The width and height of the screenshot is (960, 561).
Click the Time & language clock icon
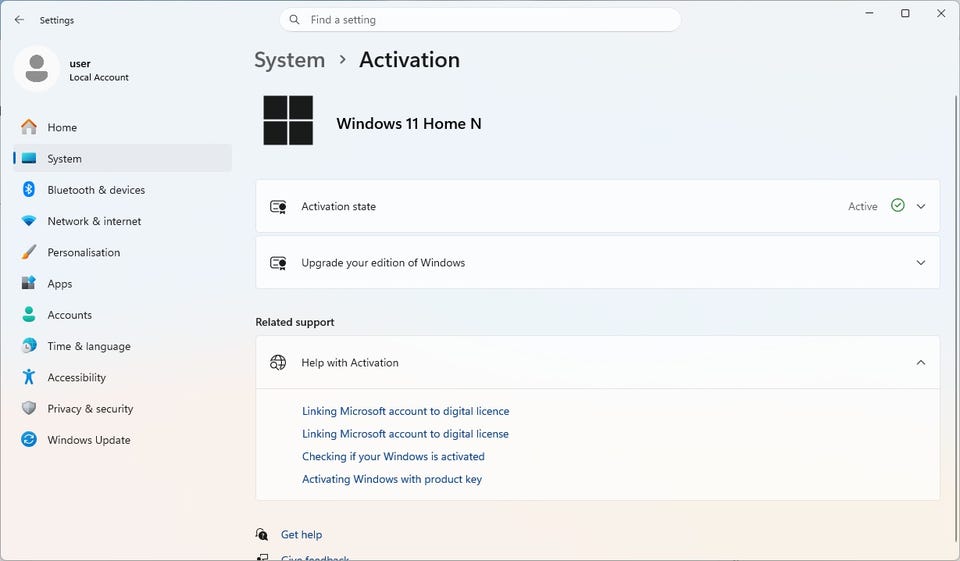click(x=29, y=346)
